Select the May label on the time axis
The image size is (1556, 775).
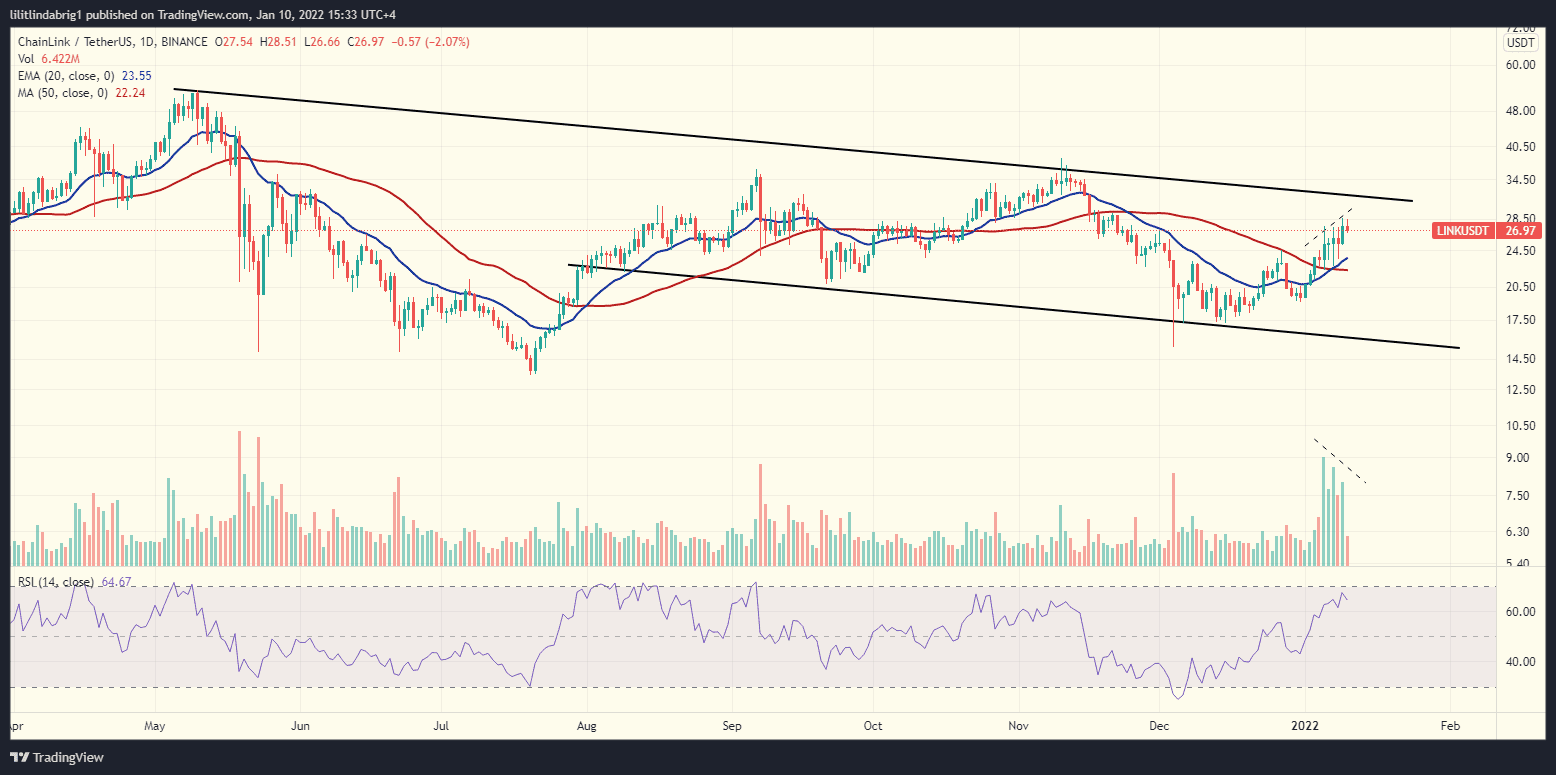155,726
